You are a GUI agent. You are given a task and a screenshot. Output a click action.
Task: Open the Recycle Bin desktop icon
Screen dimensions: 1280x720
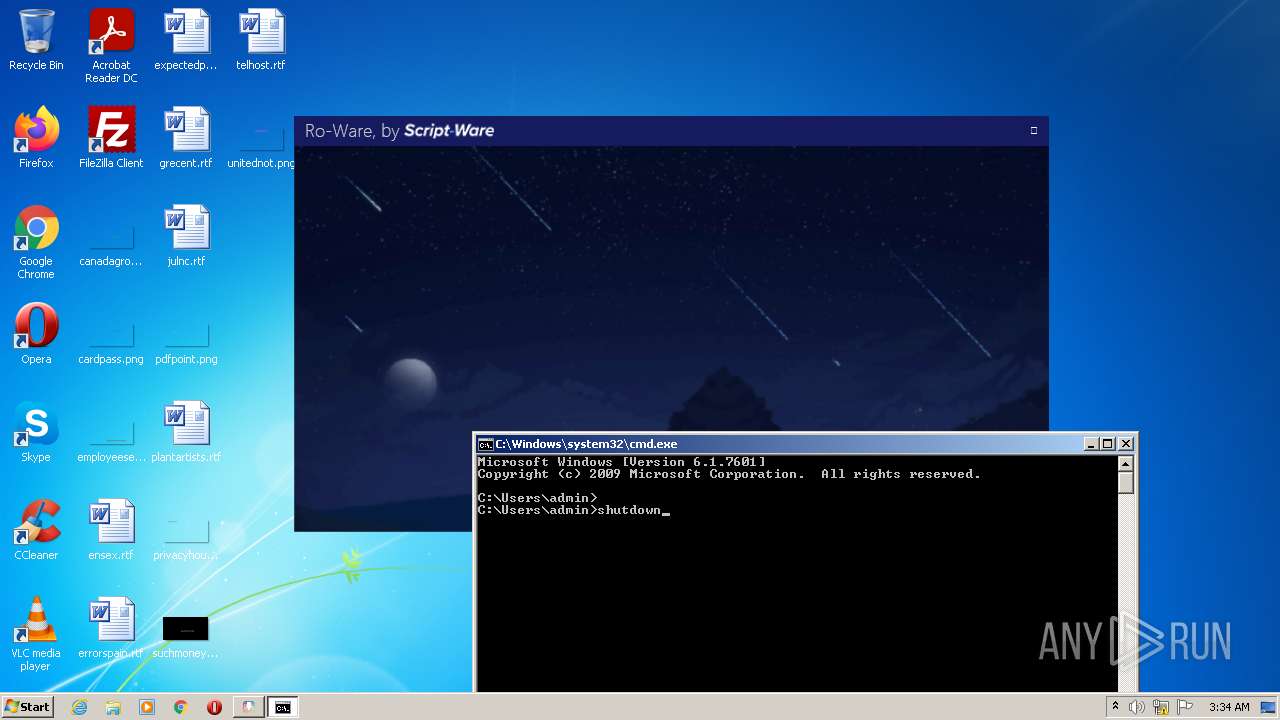36,41
